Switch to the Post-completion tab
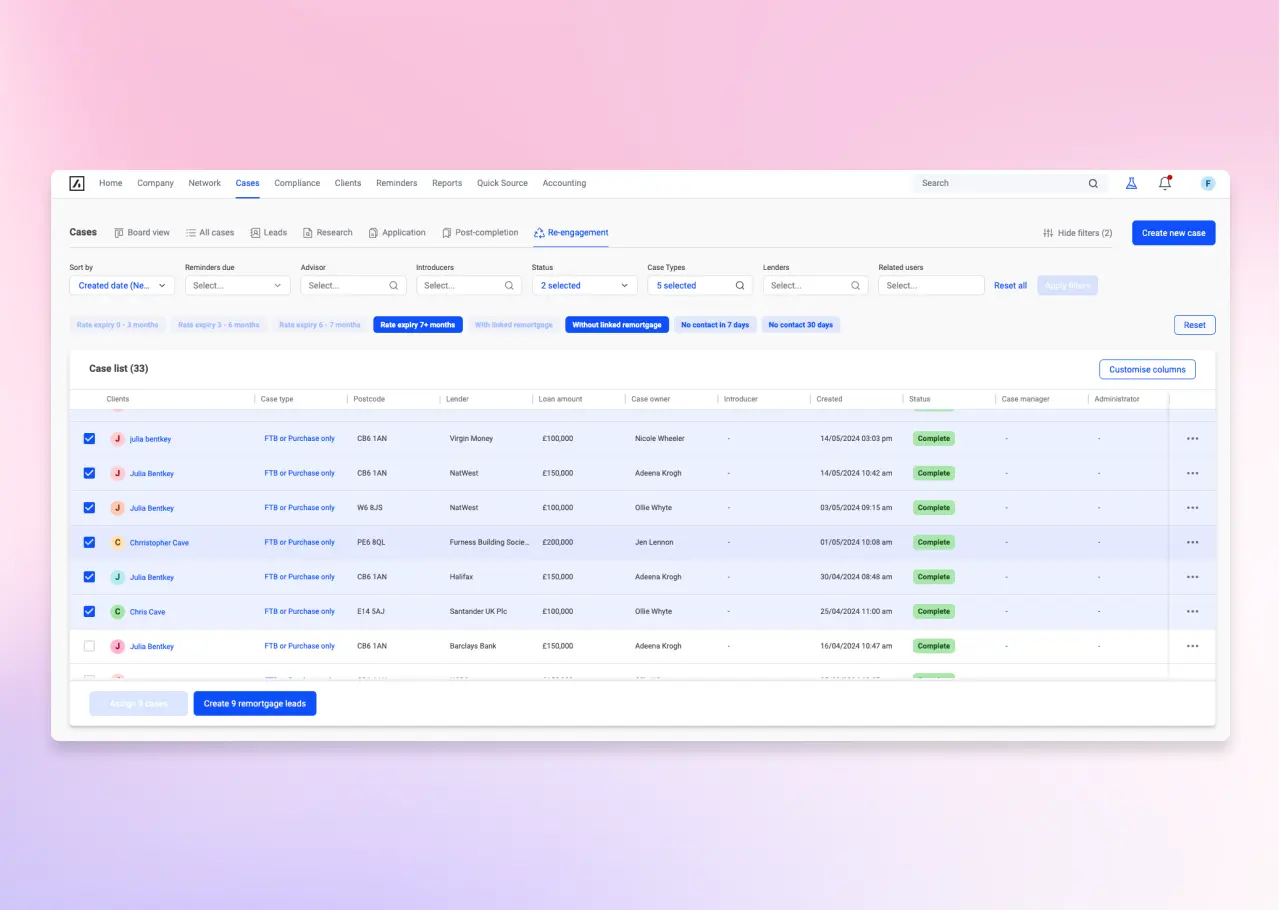Image resolution: width=1280 pixels, height=910 pixels. (x=480, y=232)
